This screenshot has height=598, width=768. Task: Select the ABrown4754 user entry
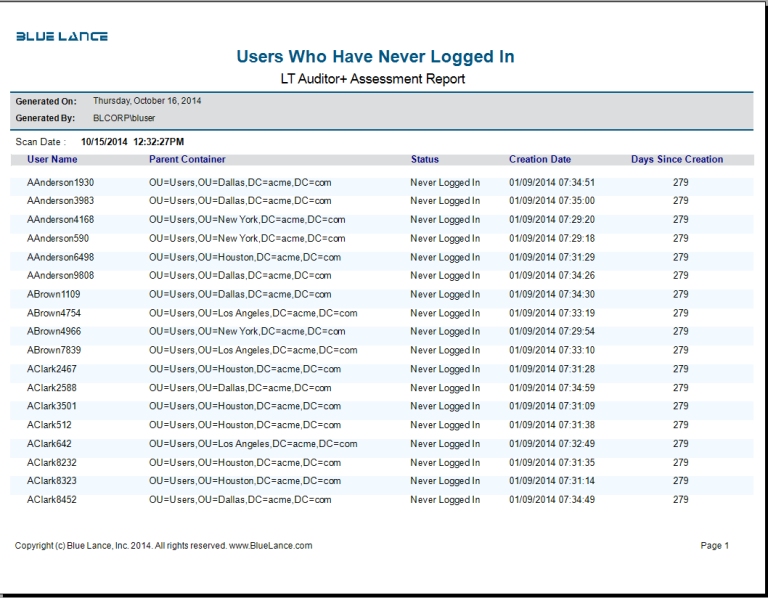pyautogui.click(x=54, y=313)
